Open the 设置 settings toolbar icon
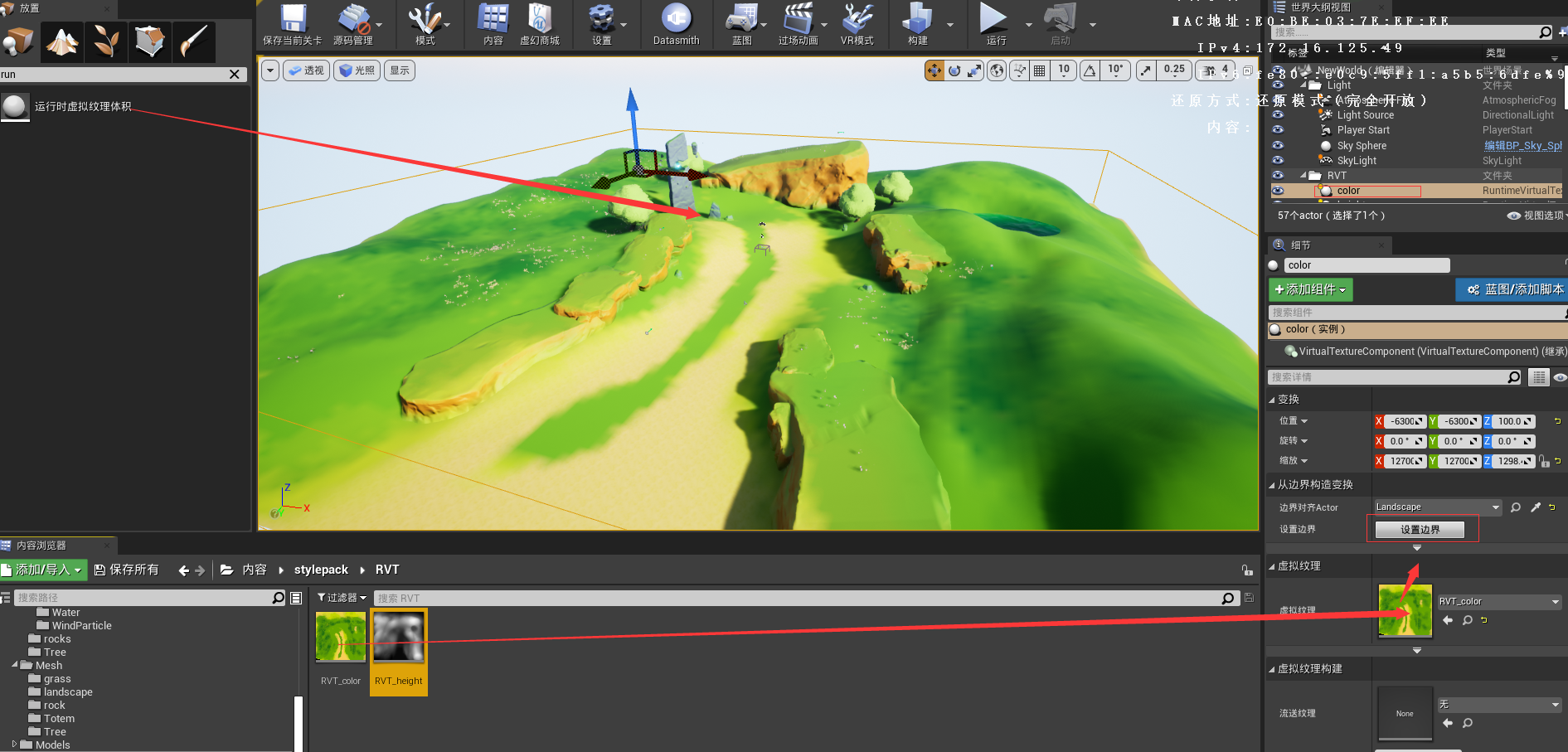 pyautogui.click(x=601, y=24)
